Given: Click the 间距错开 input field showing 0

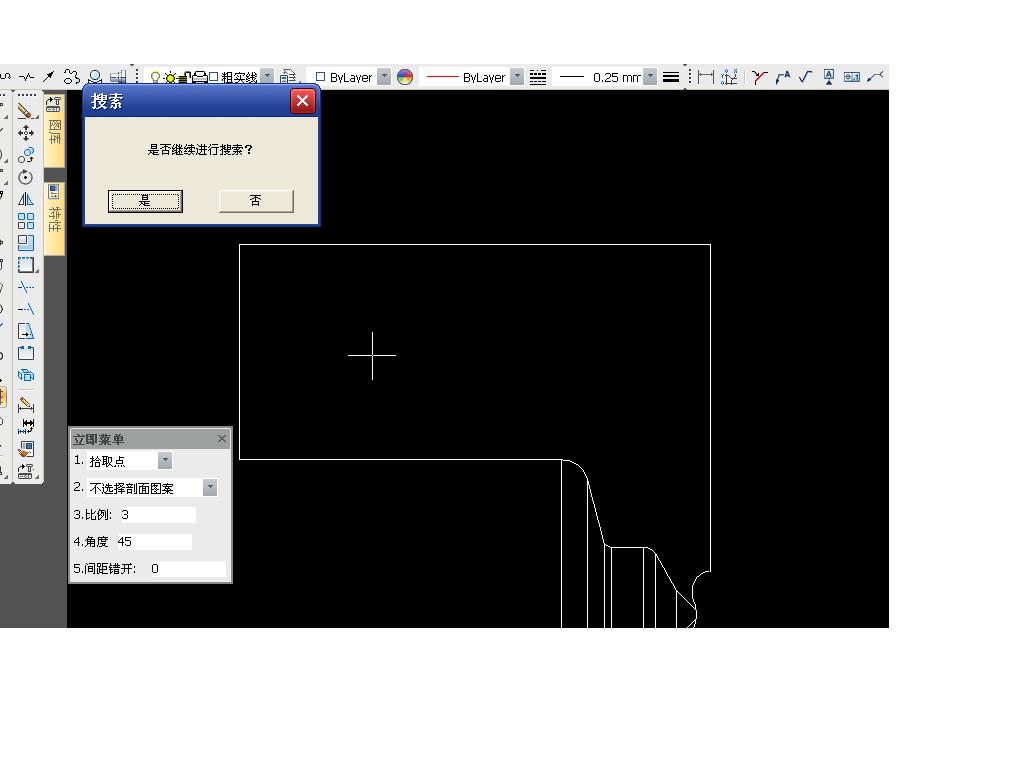Looking at the screenshot, I should (187, 569).
